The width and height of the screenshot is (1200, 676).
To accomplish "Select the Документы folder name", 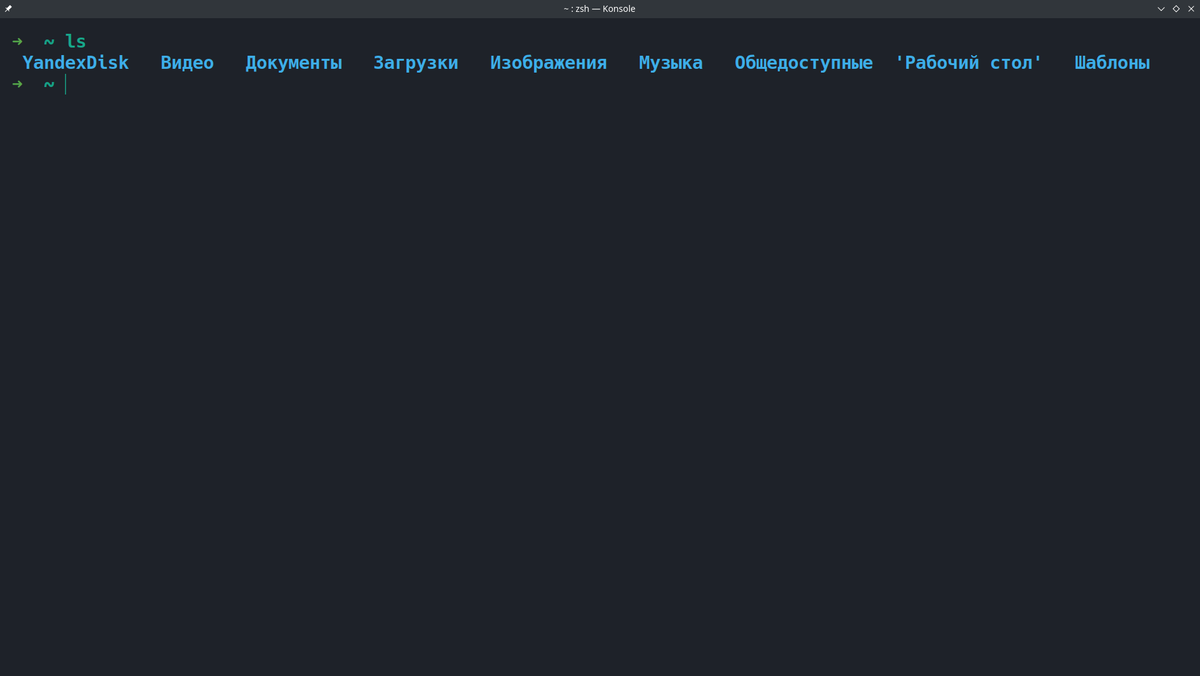I will click(294, 62).
